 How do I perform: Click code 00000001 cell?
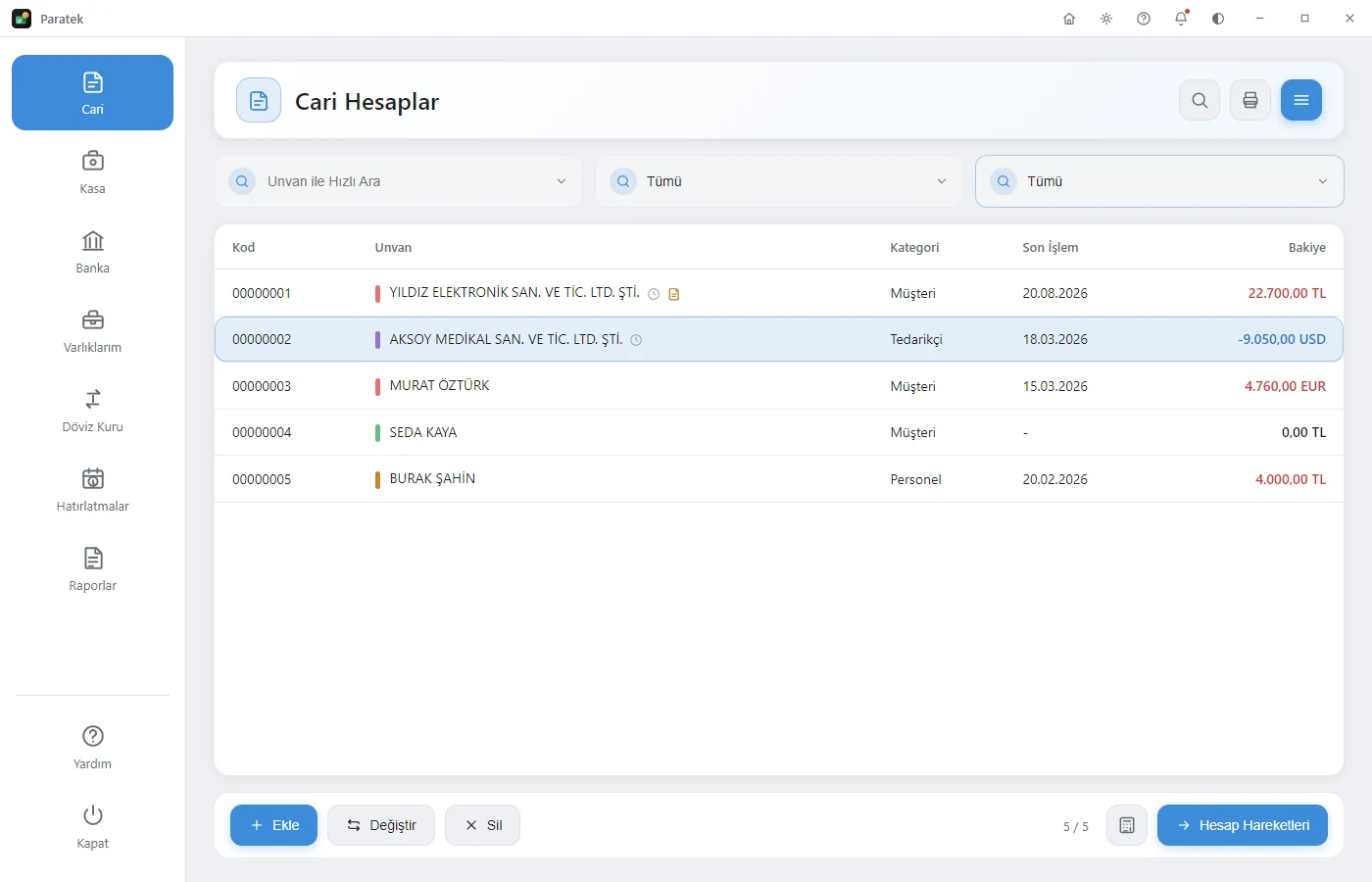pyautogui.click(x=262, y=293)
